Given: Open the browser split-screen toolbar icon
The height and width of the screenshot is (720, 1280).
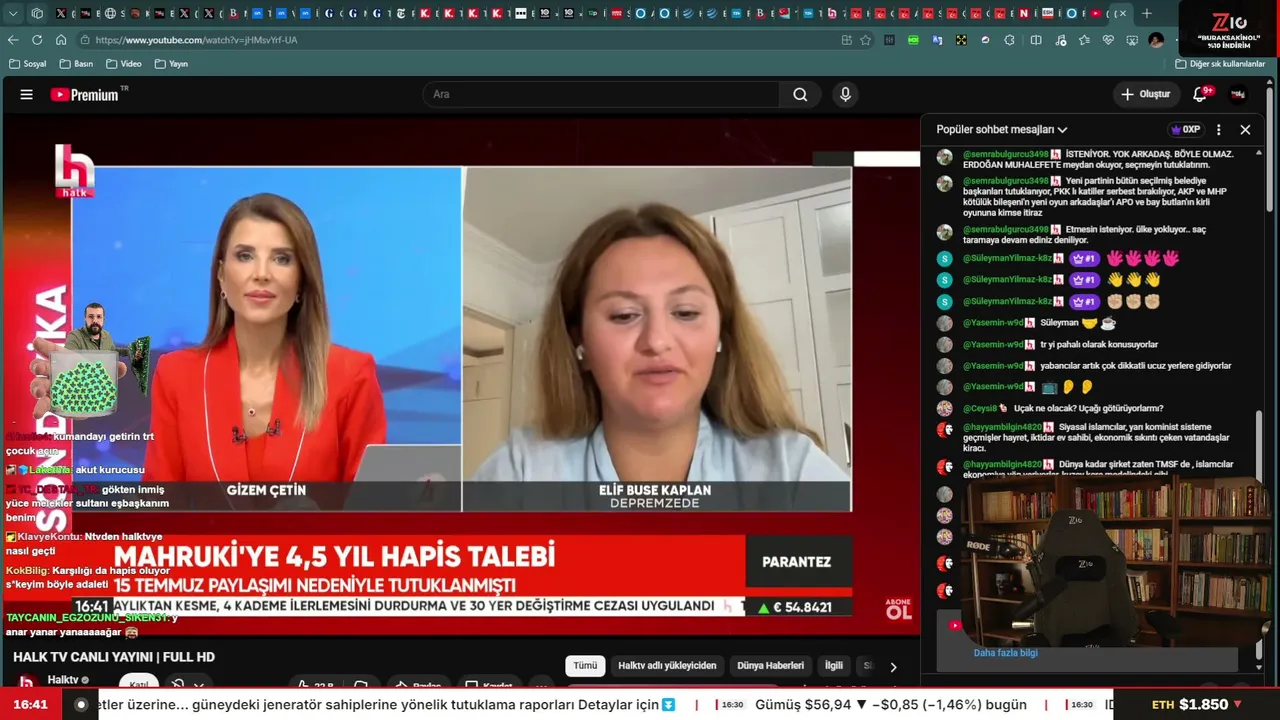Looking at the screenshot, I should [x=1036, y=40].
